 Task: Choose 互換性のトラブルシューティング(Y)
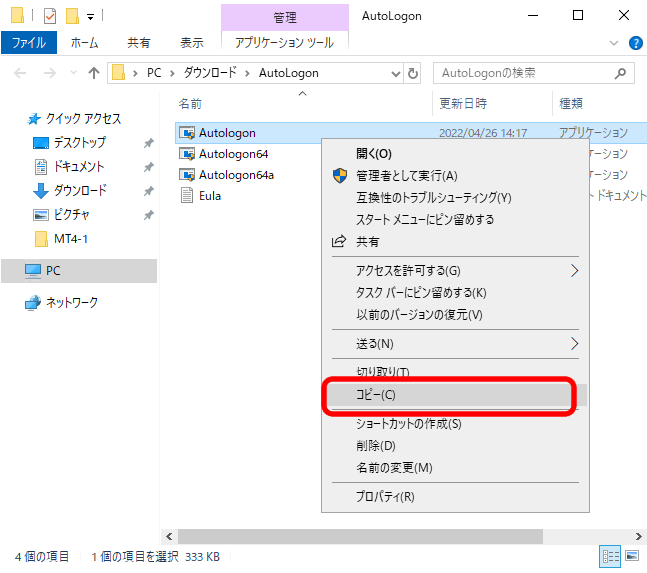(x=455, y=198)
